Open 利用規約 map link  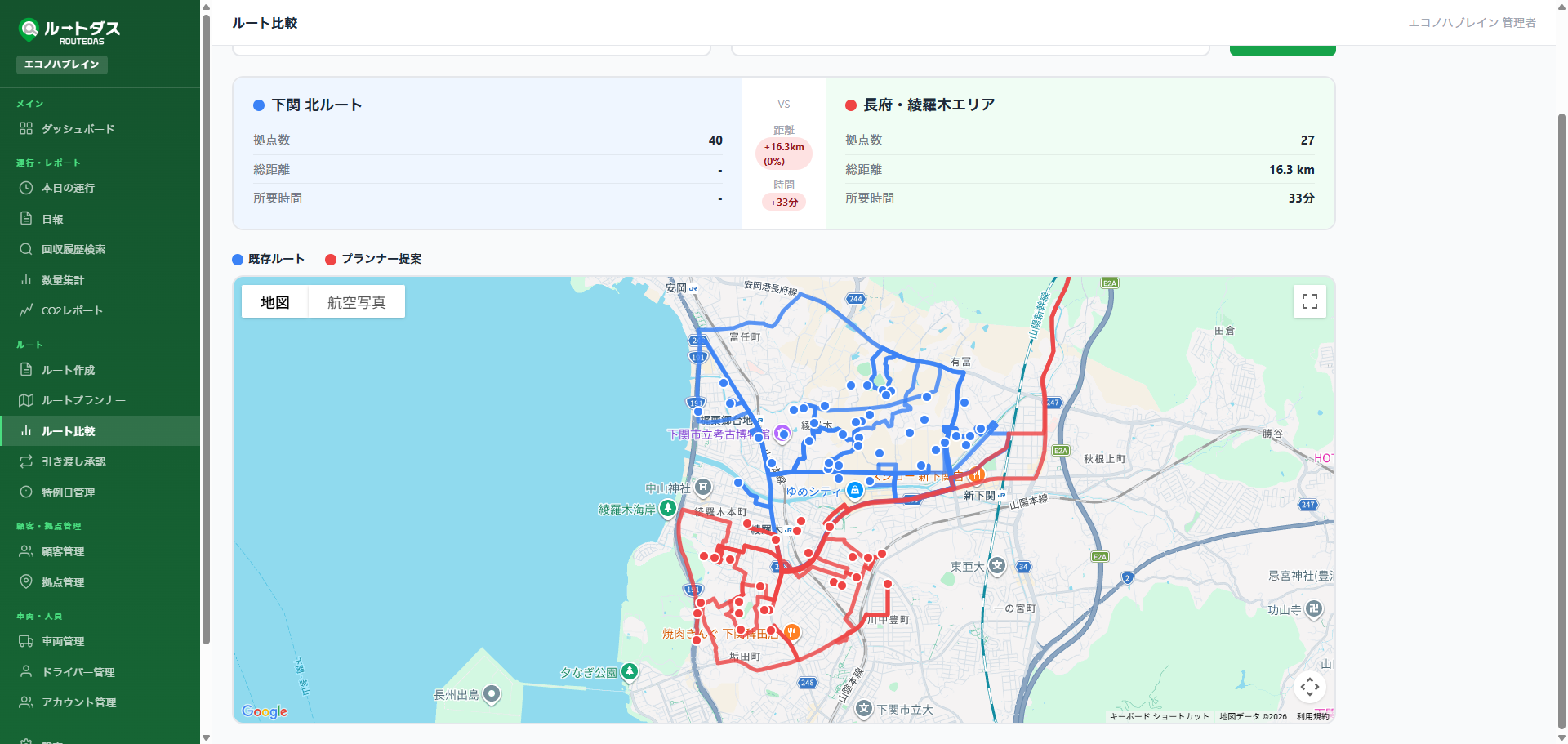(1313, 716)
